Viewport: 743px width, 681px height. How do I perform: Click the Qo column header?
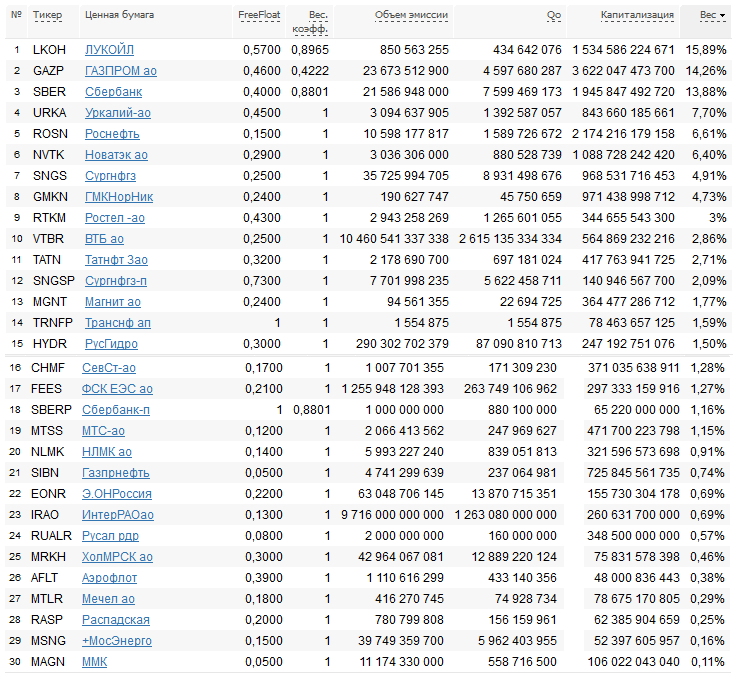coord(554,15)
